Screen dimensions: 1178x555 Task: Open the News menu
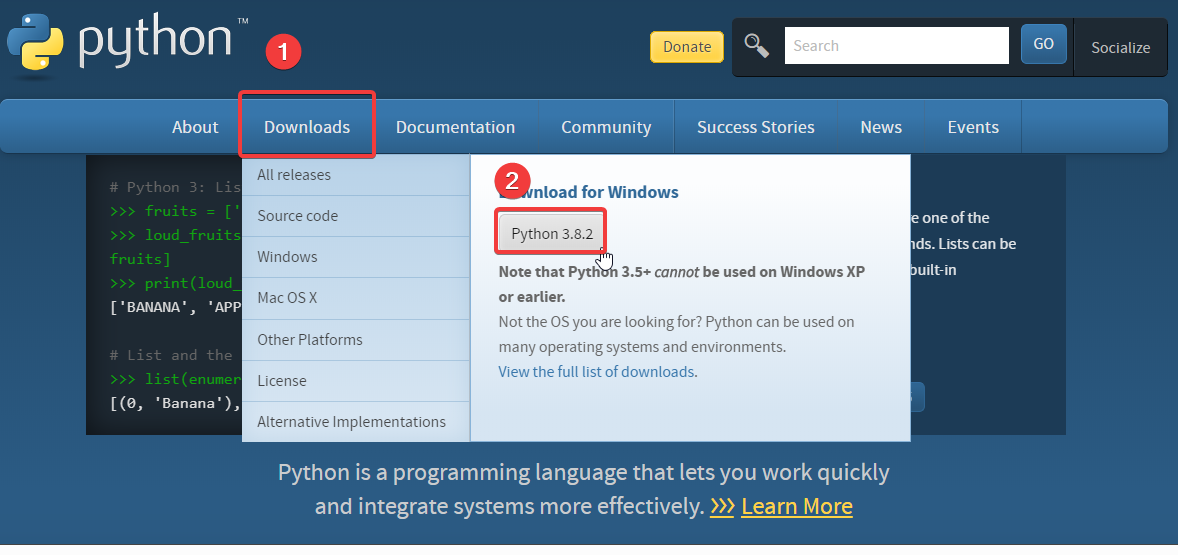coord(881,127)
